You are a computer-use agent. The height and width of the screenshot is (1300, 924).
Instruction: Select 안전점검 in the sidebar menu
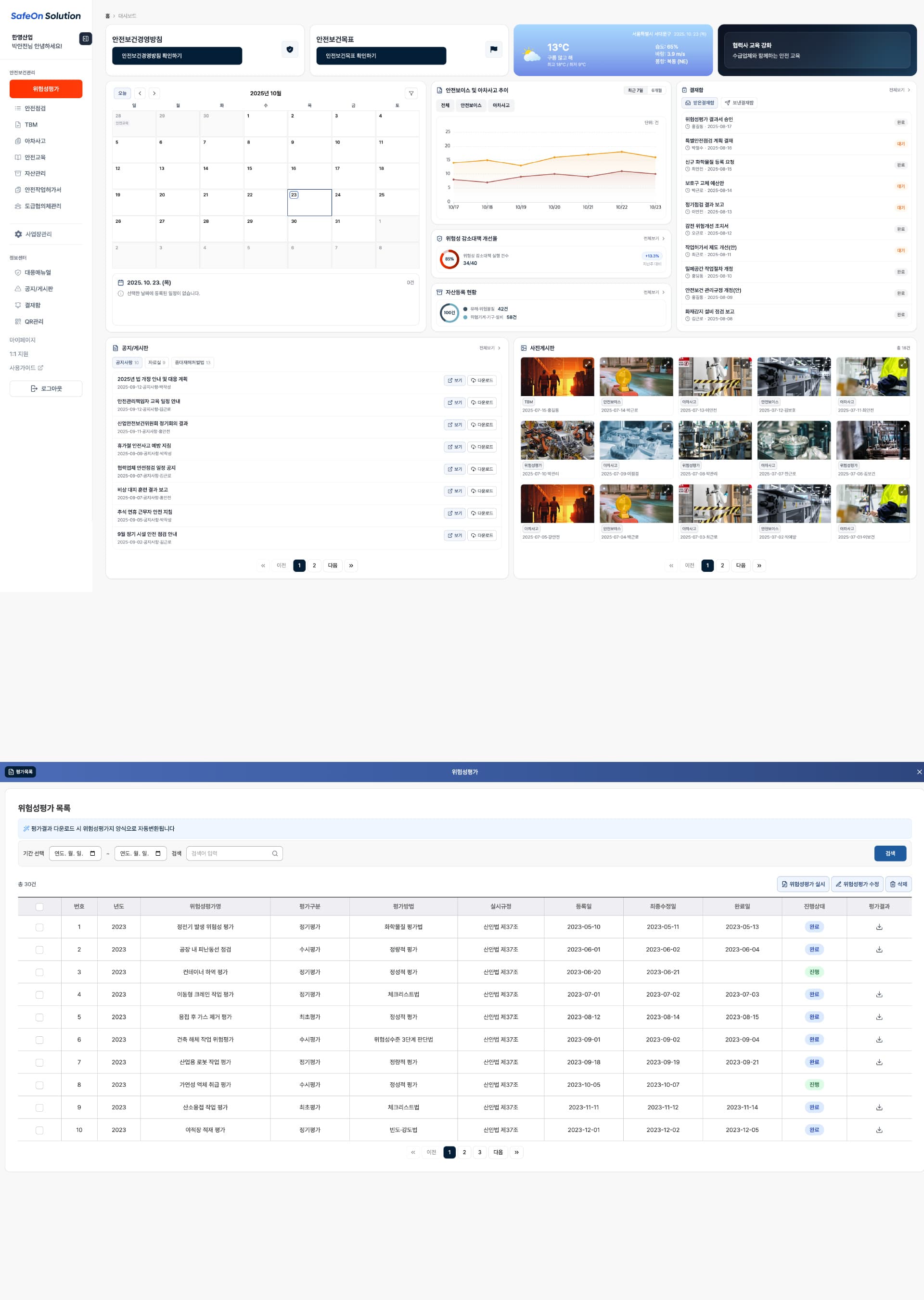tap(35, 108)
